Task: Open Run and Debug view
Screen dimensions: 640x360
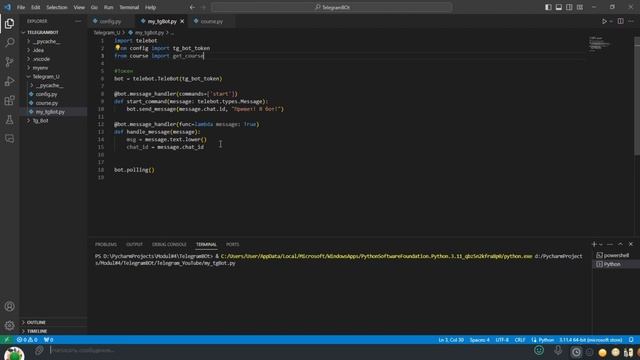Action: point(9,81)
